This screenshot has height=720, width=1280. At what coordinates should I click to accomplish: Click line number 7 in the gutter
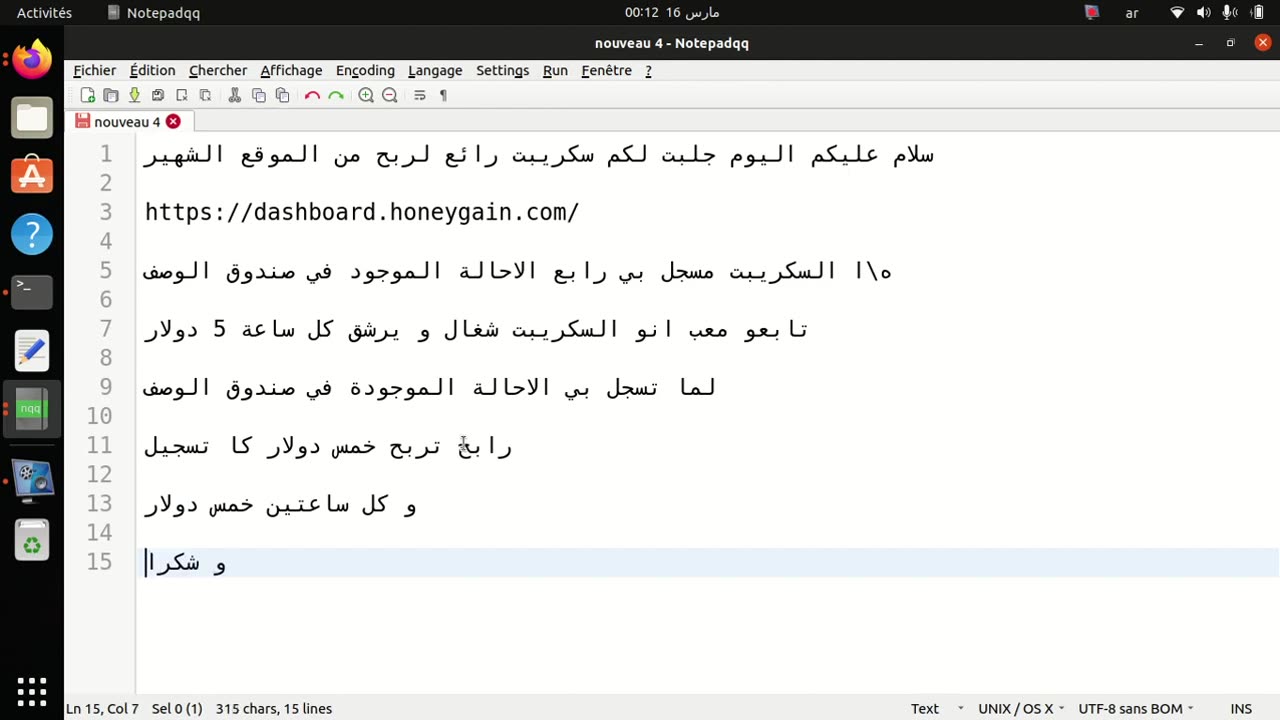click(x=105, y=329)
